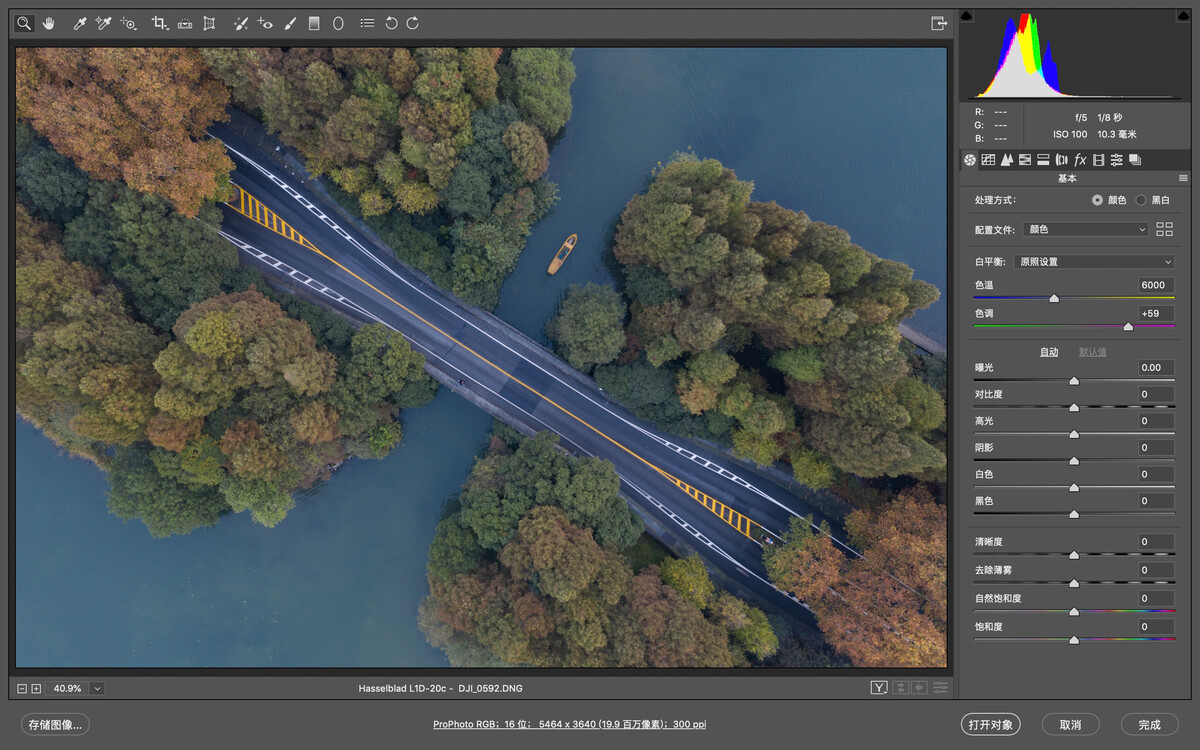Toggle full screen mode icon
Viewport: 1200px width, 750px height.
[938, 22]
